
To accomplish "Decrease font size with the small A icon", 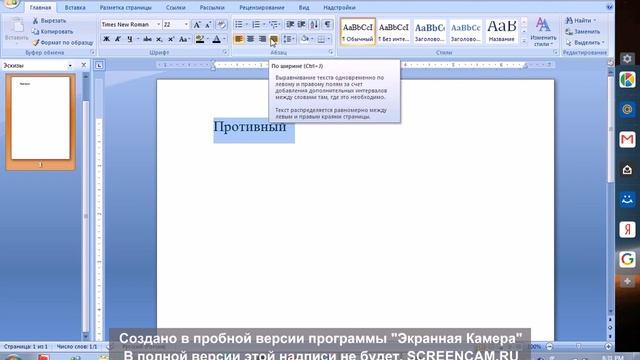I will coord(208,25).
